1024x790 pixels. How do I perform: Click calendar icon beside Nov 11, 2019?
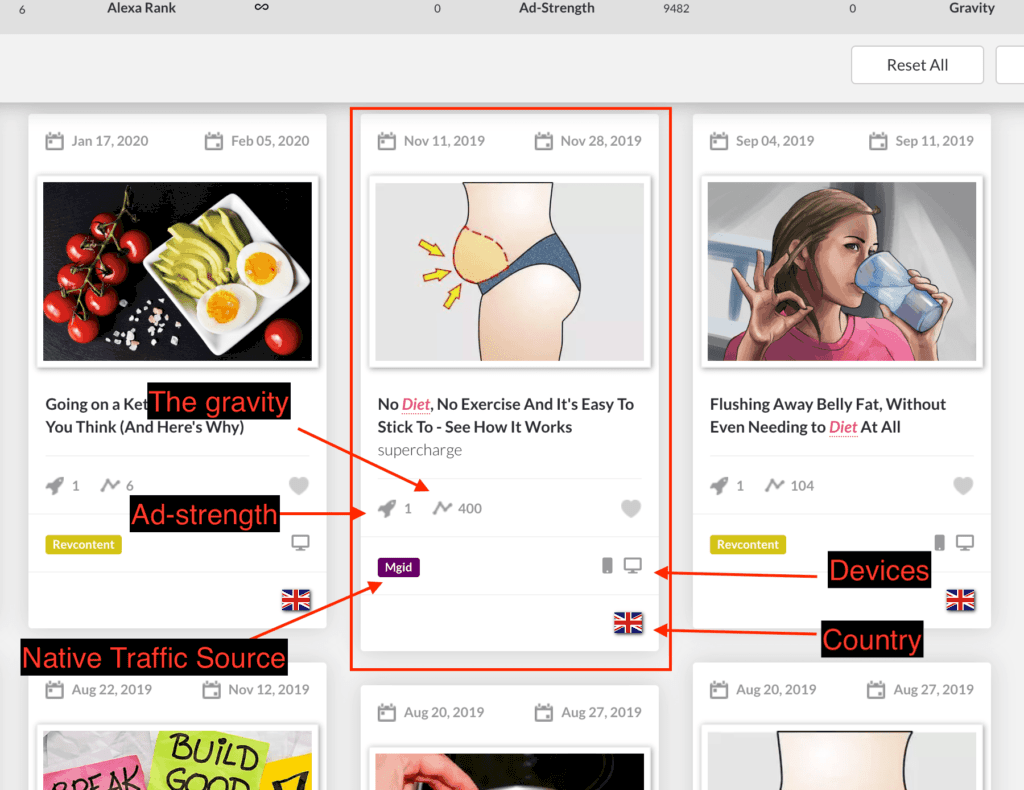[387, 141]
